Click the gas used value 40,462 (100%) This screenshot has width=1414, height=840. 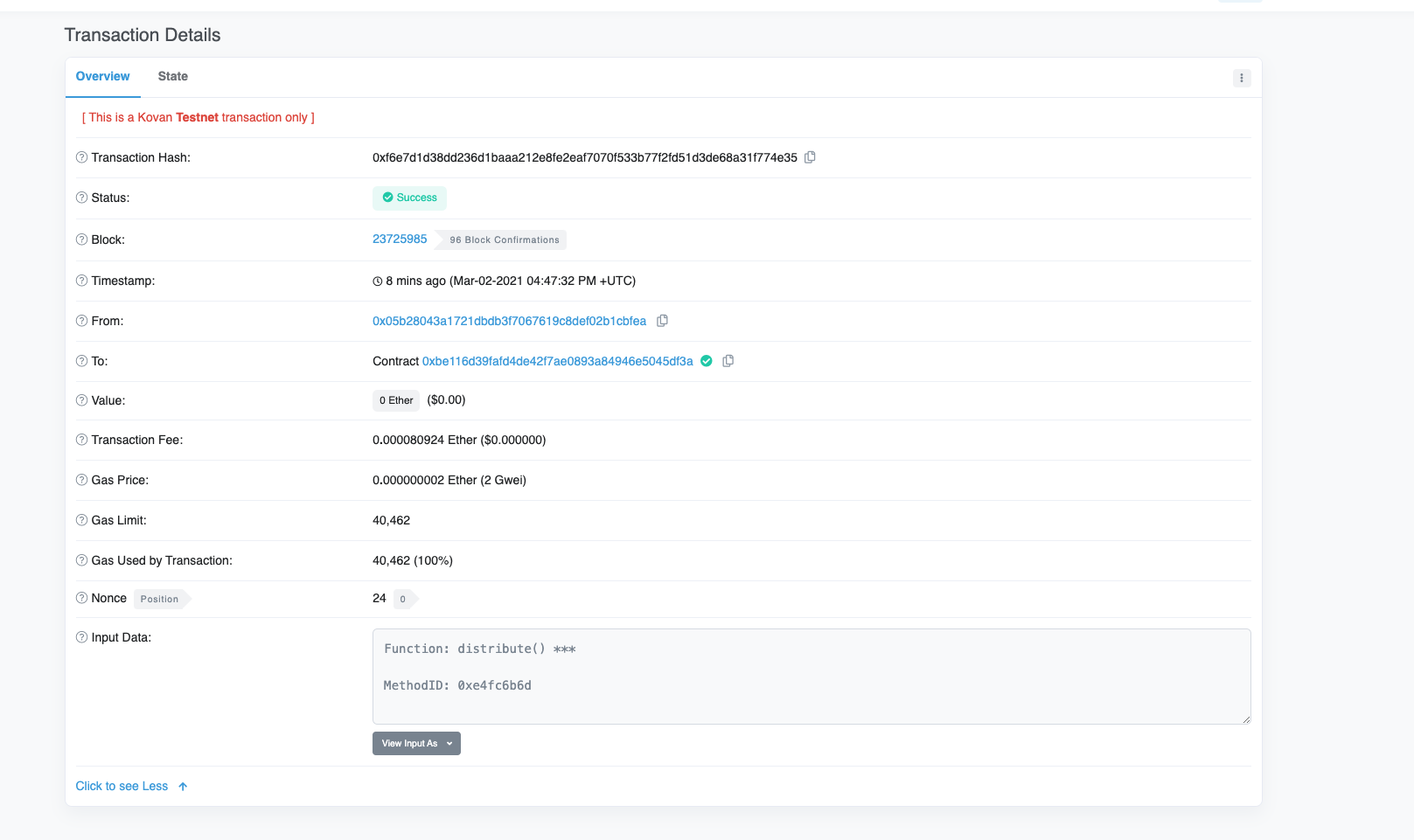click(413, 560)
